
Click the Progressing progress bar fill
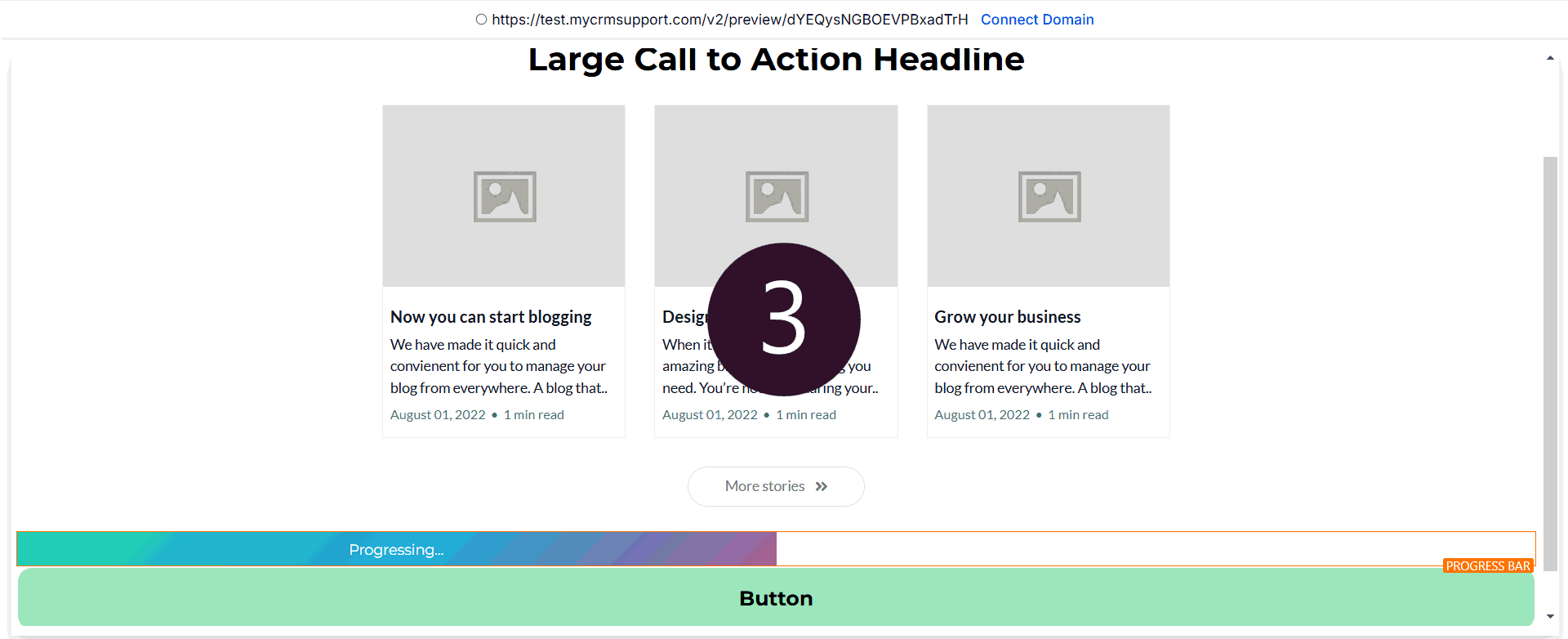397,549
